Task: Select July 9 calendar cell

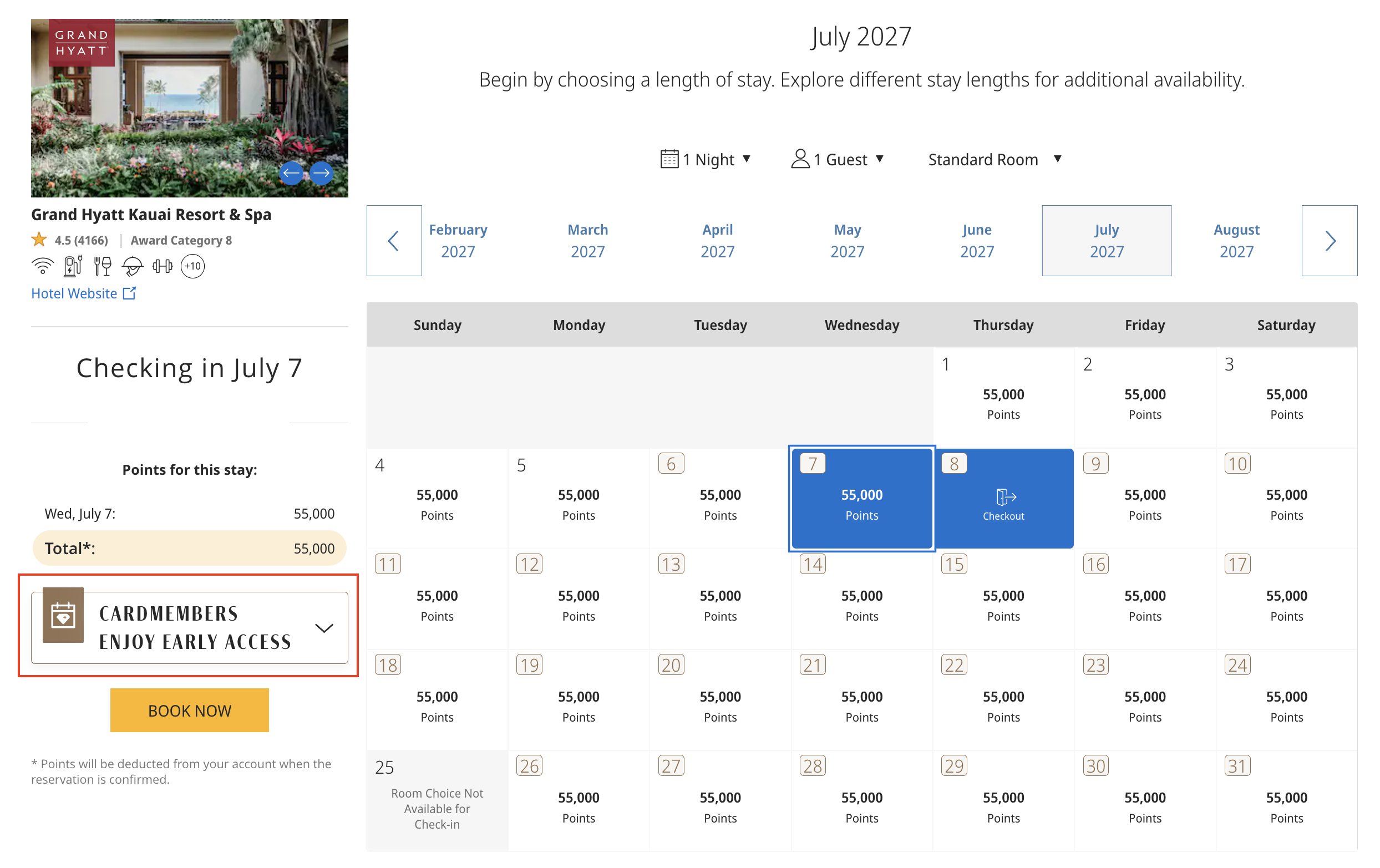Action: tap(1145, 498)
